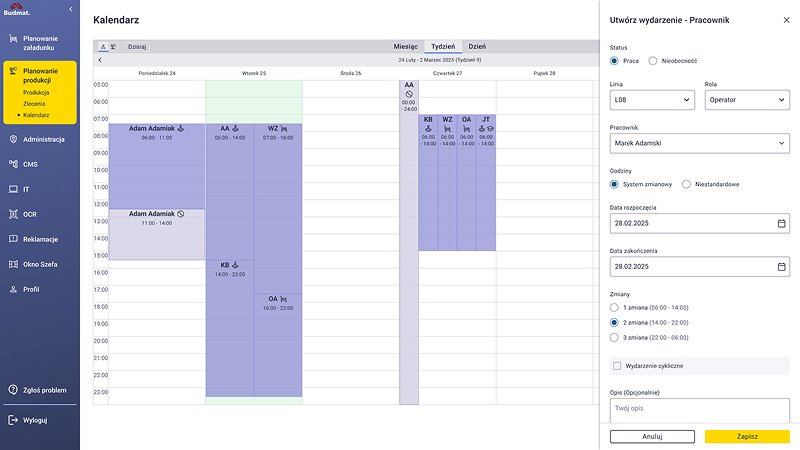The width and height of the screenshot is (800, 450).
Task: Open the Rola dropdown showing Operator
Action: click(747, 100)
